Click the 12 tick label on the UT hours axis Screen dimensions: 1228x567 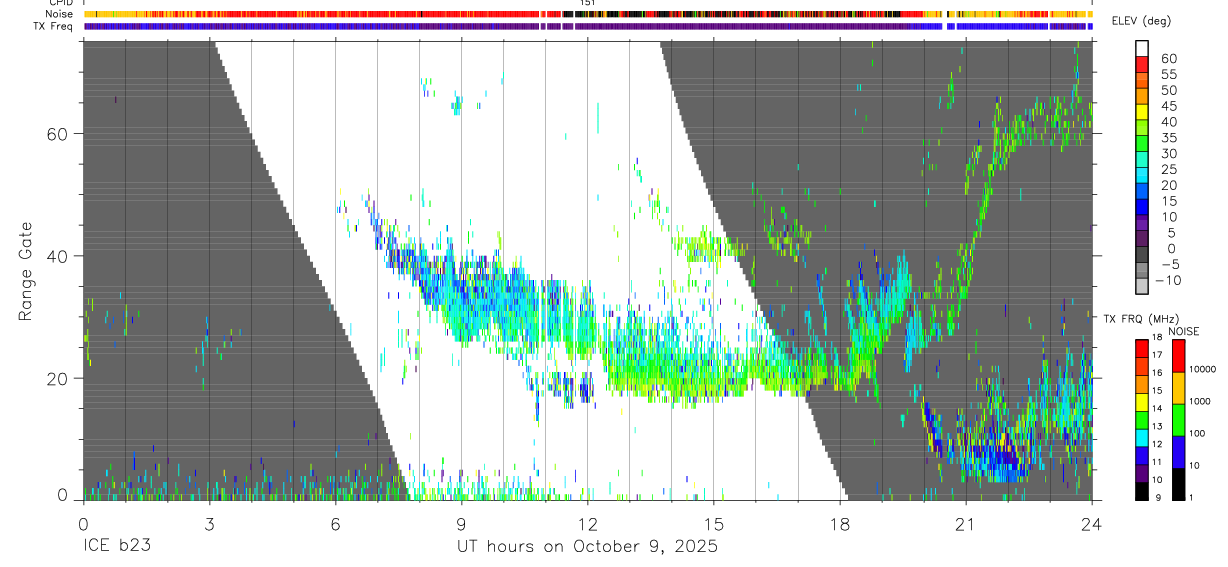[x=587, y=523]
